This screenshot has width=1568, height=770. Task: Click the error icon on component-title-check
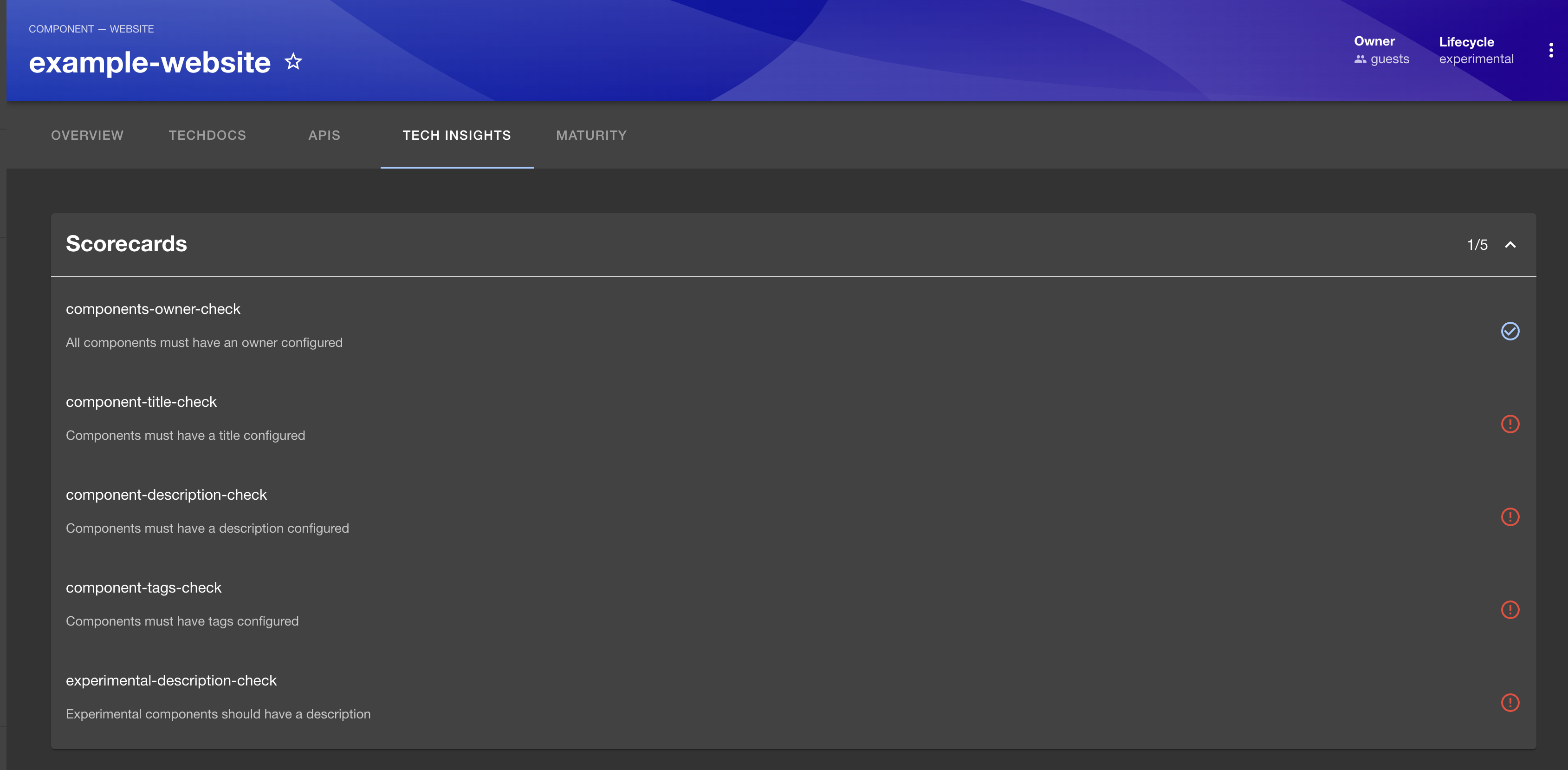point(1510,424)
